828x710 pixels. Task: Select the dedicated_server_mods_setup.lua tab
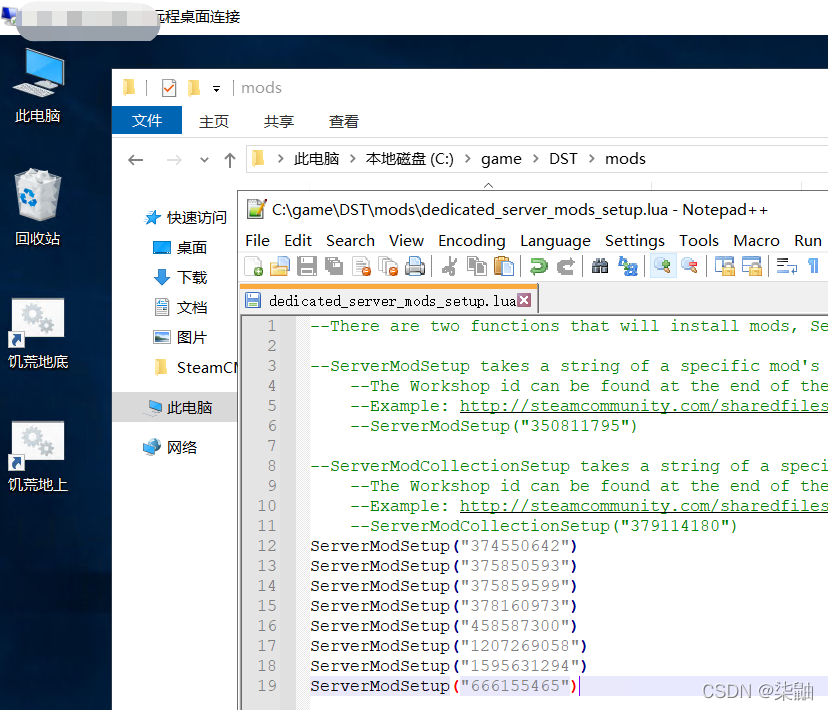coord(389,300)
